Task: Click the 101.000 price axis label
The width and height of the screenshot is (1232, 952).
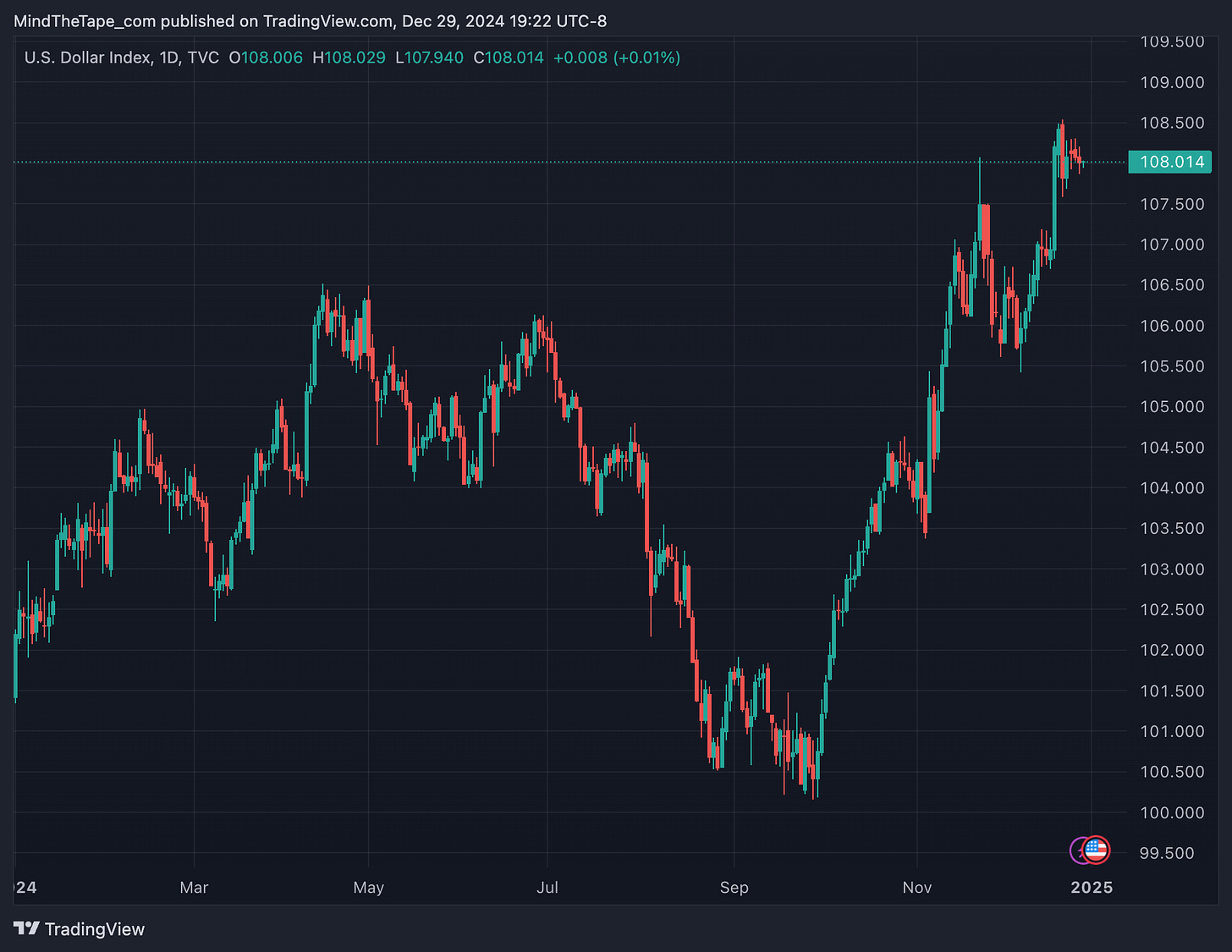Action: [1172, 732]
